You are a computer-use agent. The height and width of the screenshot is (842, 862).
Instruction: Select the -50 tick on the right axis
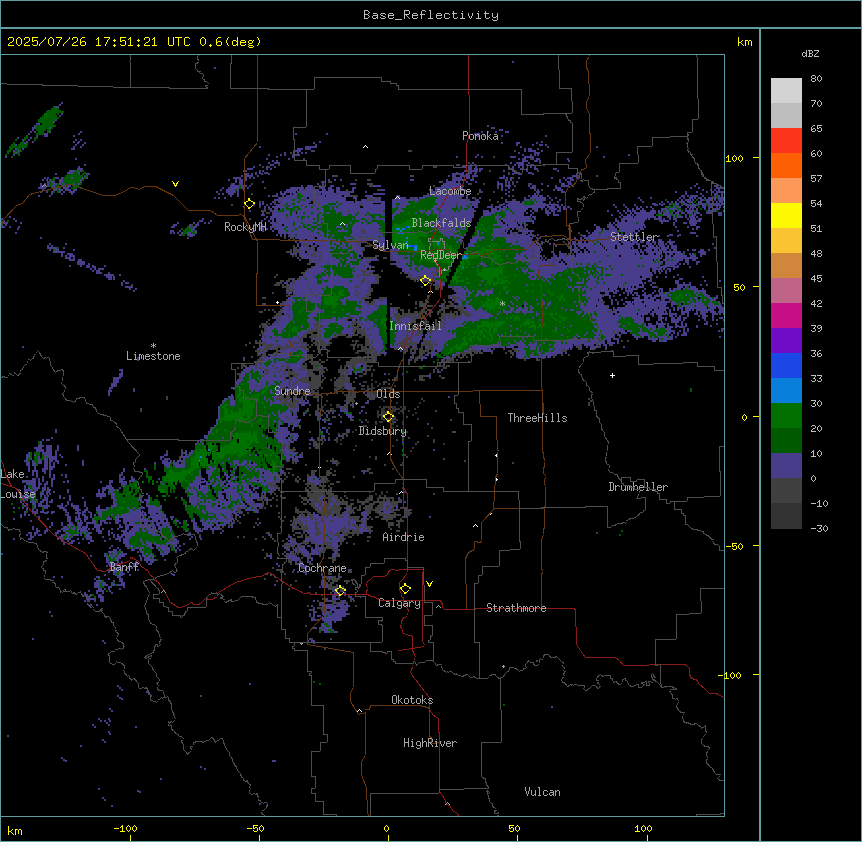[x=734, y=546]
